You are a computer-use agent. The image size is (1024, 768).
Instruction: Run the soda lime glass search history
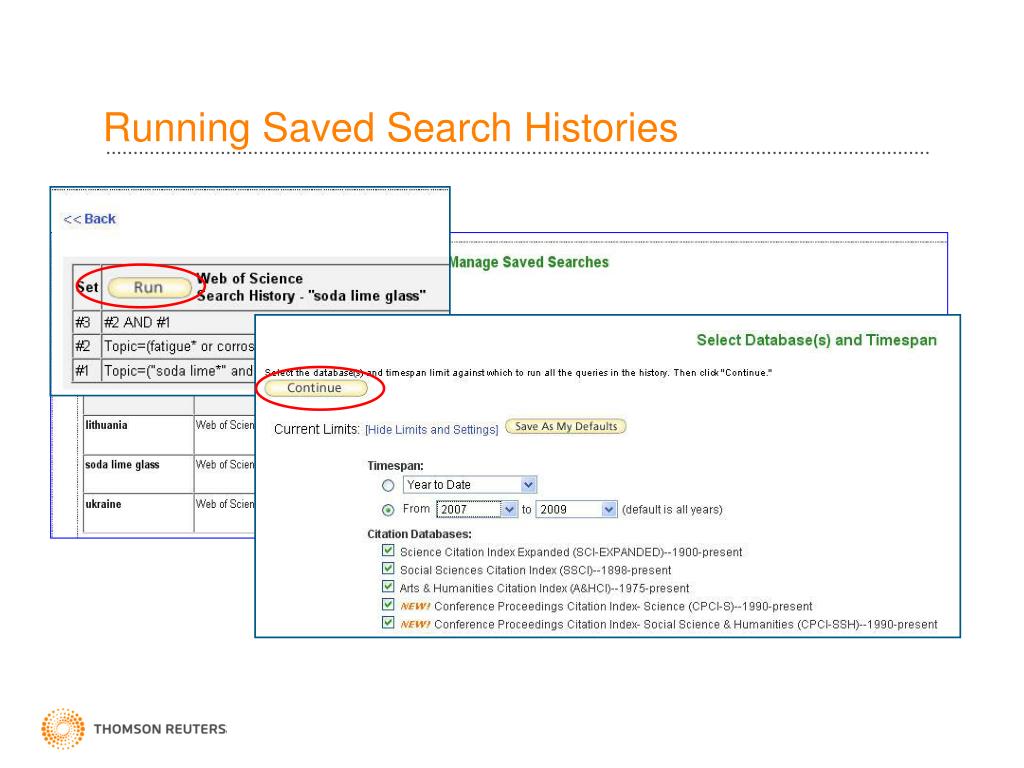pos(149,288)
